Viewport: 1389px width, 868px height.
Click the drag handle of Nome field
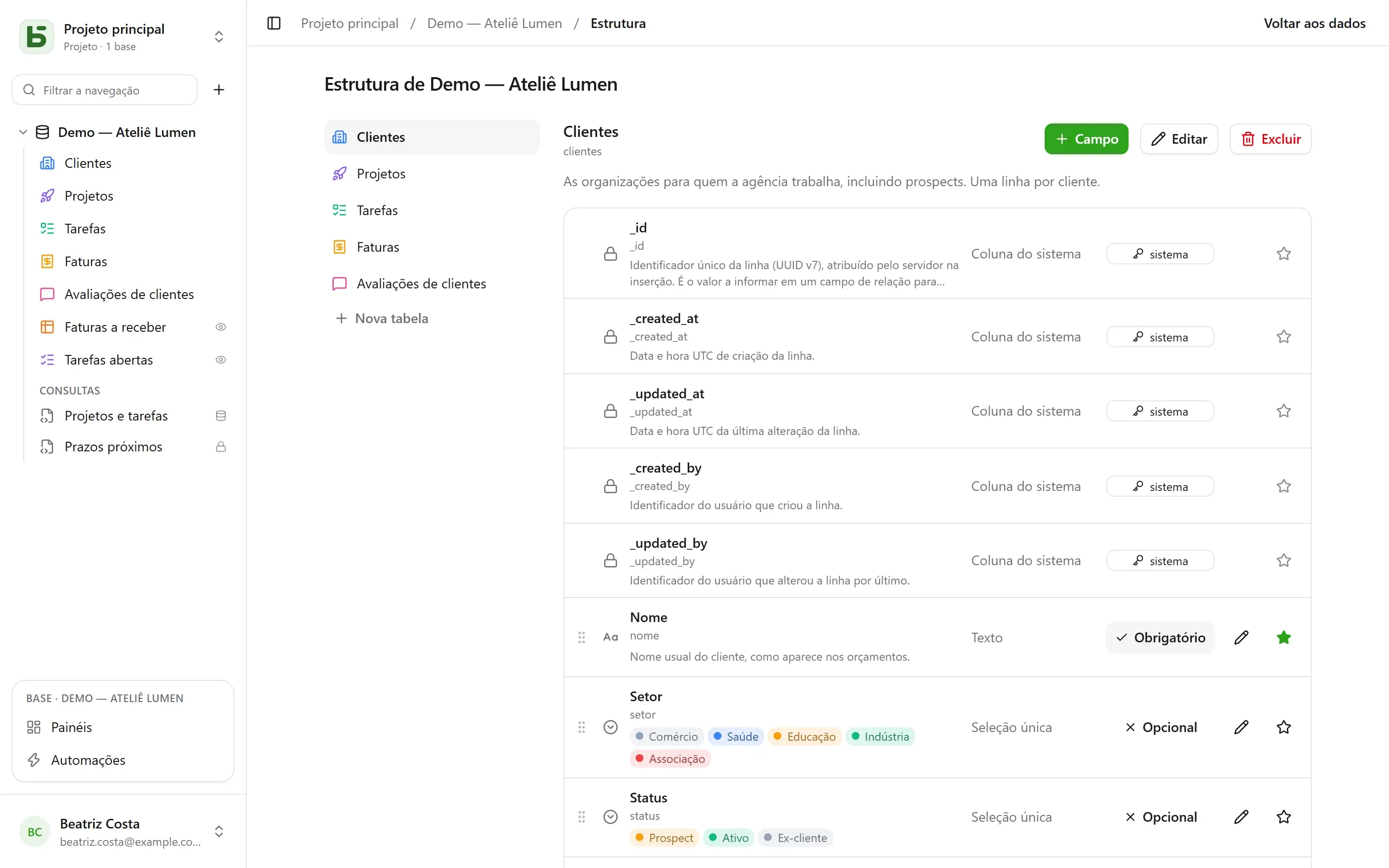(582, 637)
